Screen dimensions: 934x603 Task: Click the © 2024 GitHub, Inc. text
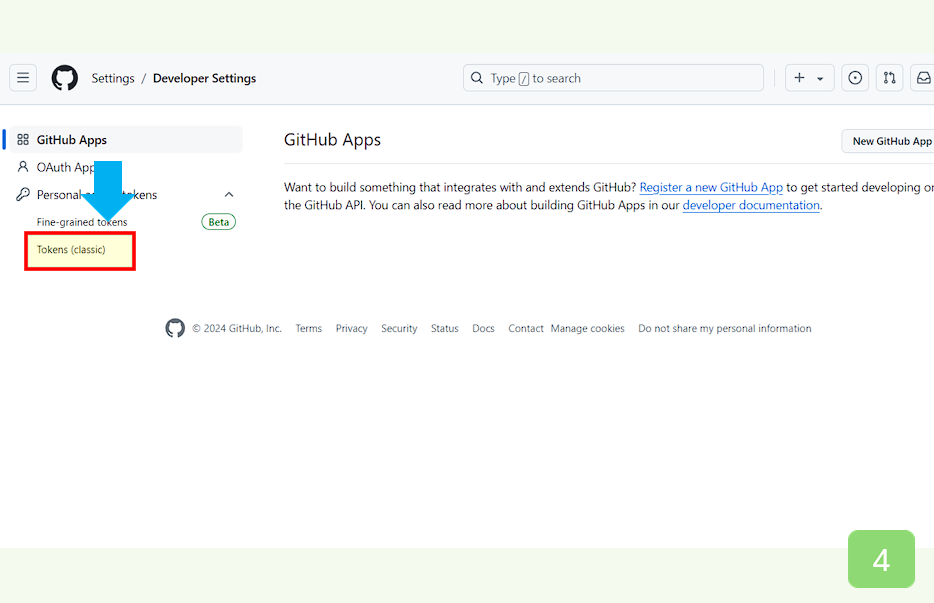(236, 328)
